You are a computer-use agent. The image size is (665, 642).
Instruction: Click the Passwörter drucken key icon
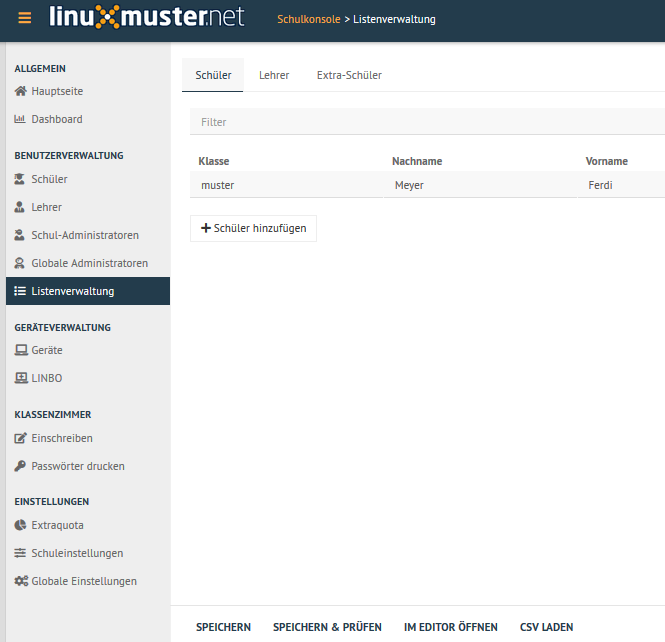pyautogui.click(x=20, y=466)
